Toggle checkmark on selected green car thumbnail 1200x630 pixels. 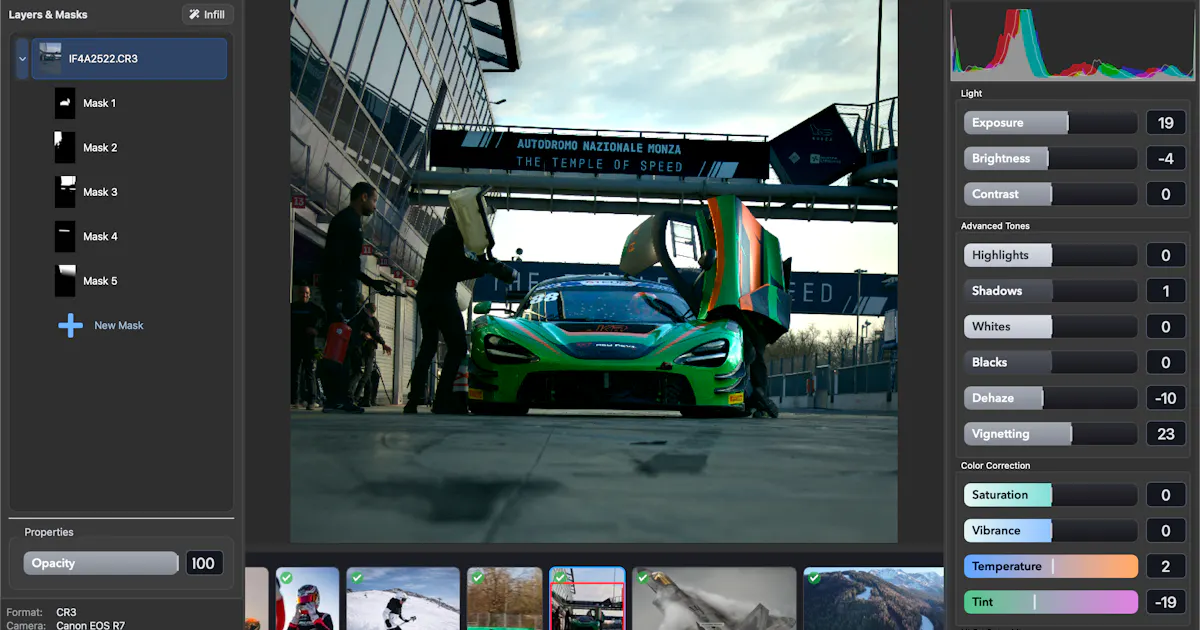coord(560,577)
